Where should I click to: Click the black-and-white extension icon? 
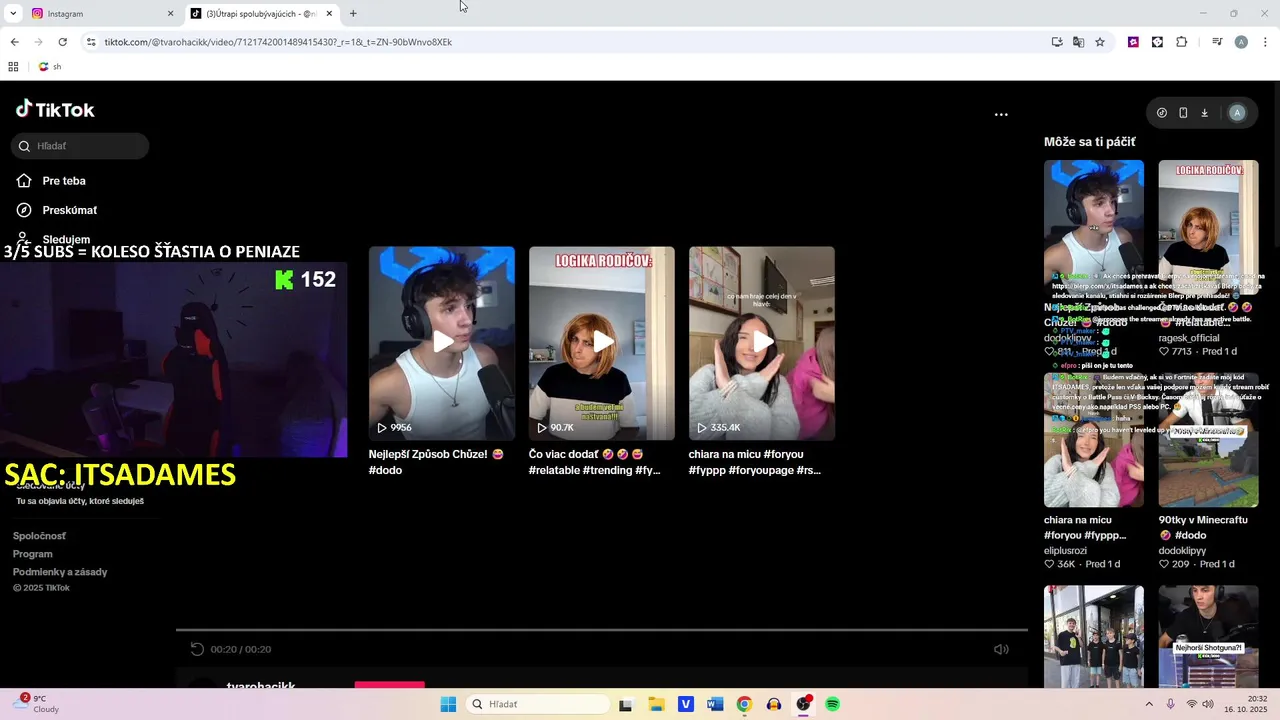click(1157, 42)
